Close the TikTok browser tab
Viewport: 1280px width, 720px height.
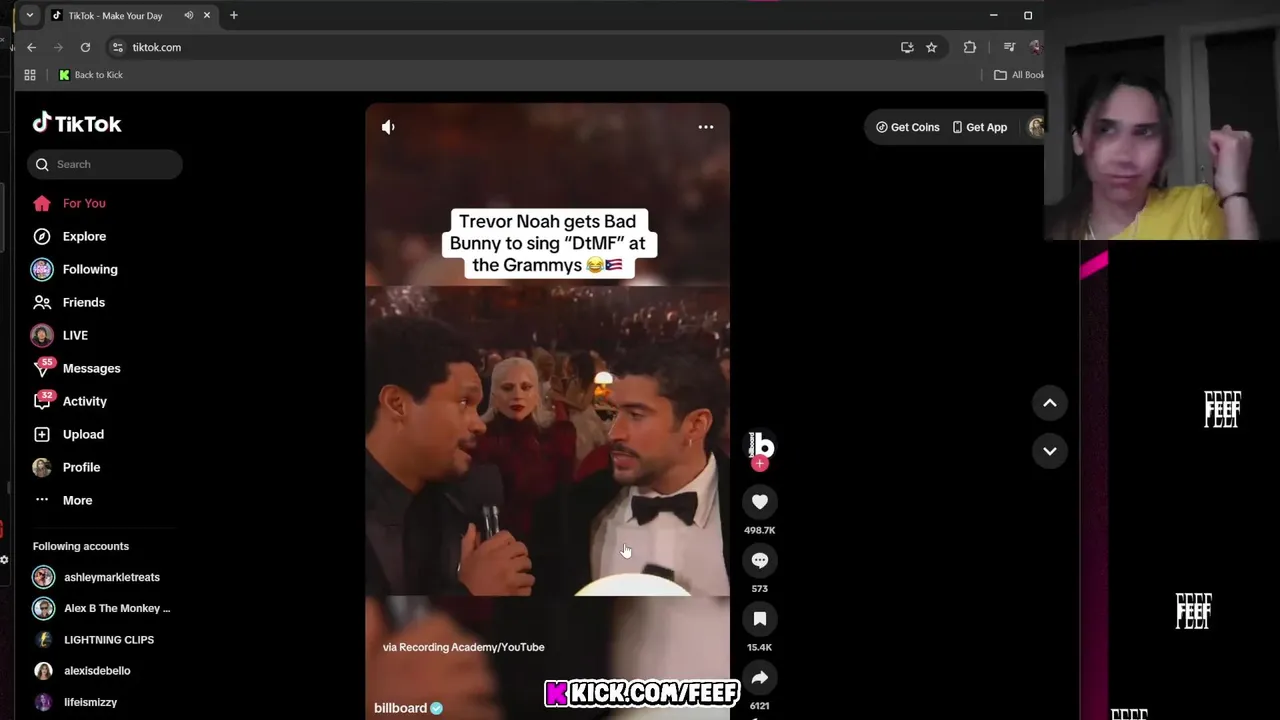click(207, 15)
